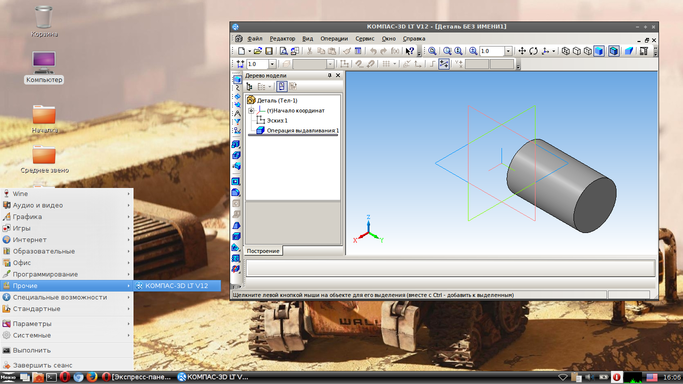Click the message panel field below viewport
This screenshot has width=683, height=384.
pos(451,268)
